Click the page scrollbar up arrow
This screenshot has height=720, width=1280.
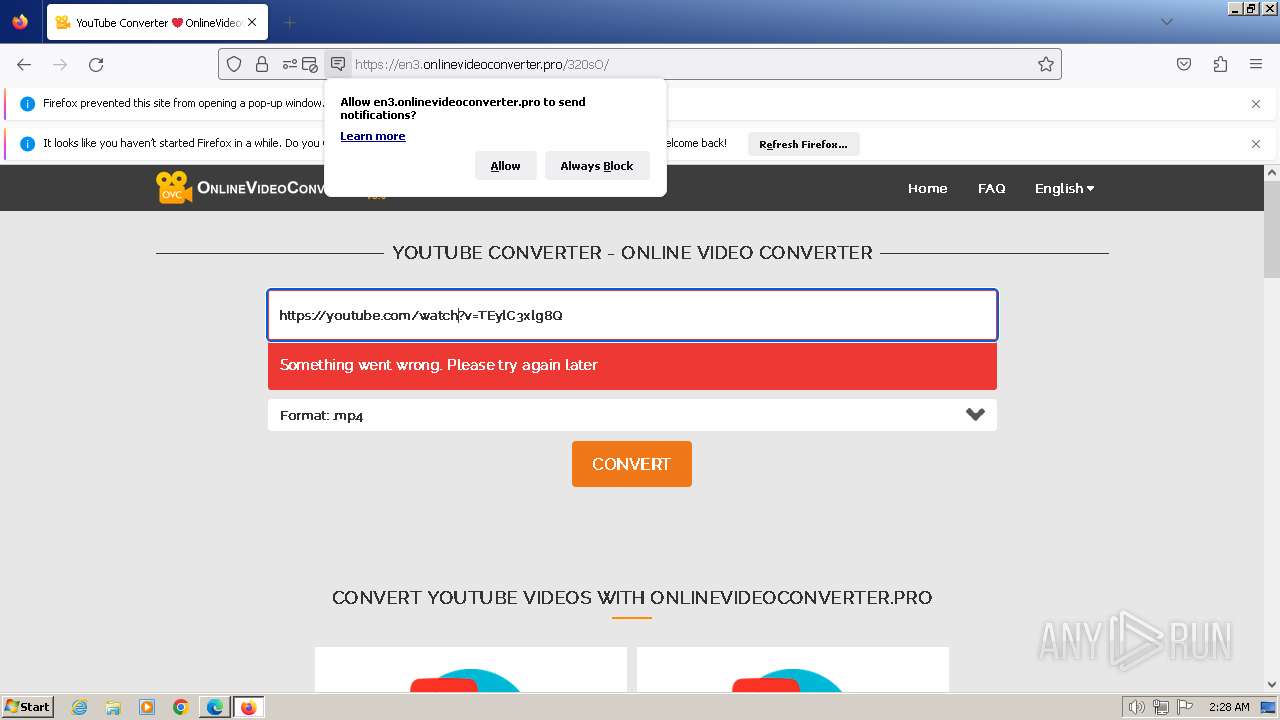[x=1271, y=172]
